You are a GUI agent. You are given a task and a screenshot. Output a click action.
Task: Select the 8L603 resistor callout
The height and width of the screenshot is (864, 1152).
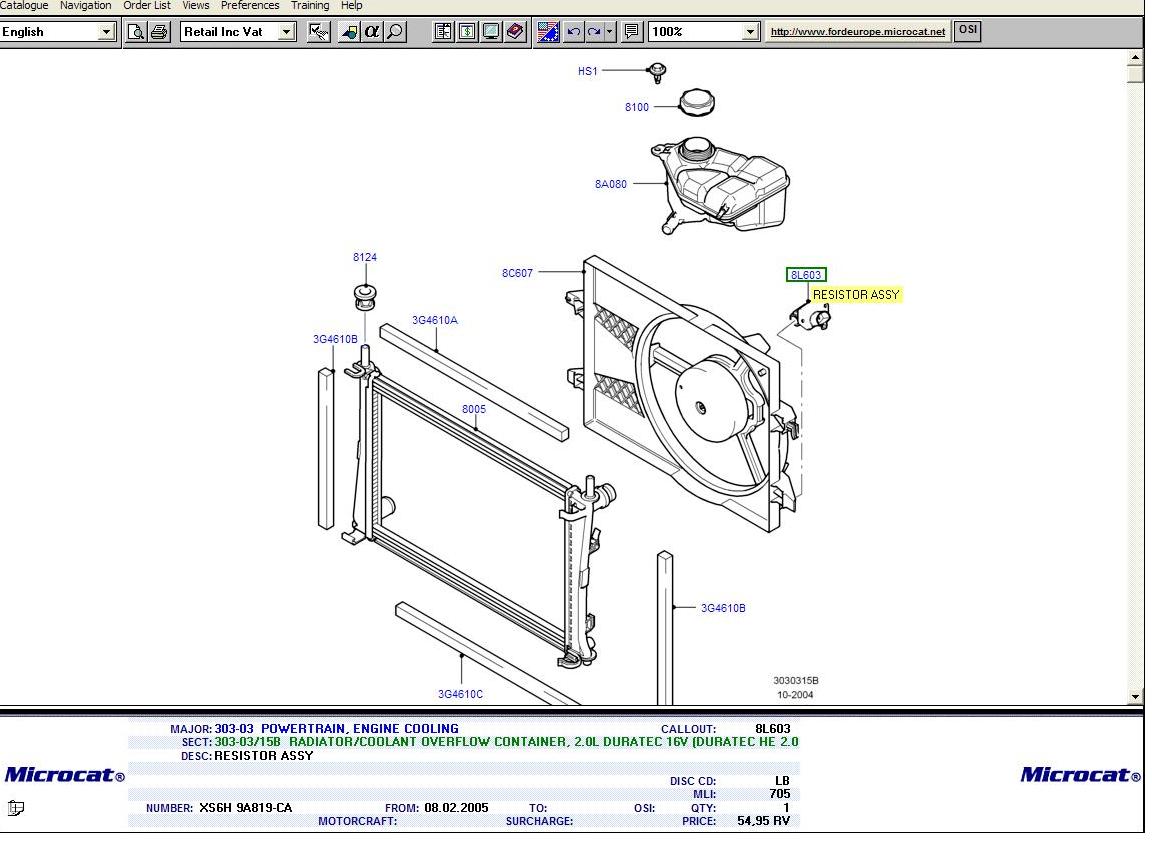[x=806, y=275]
